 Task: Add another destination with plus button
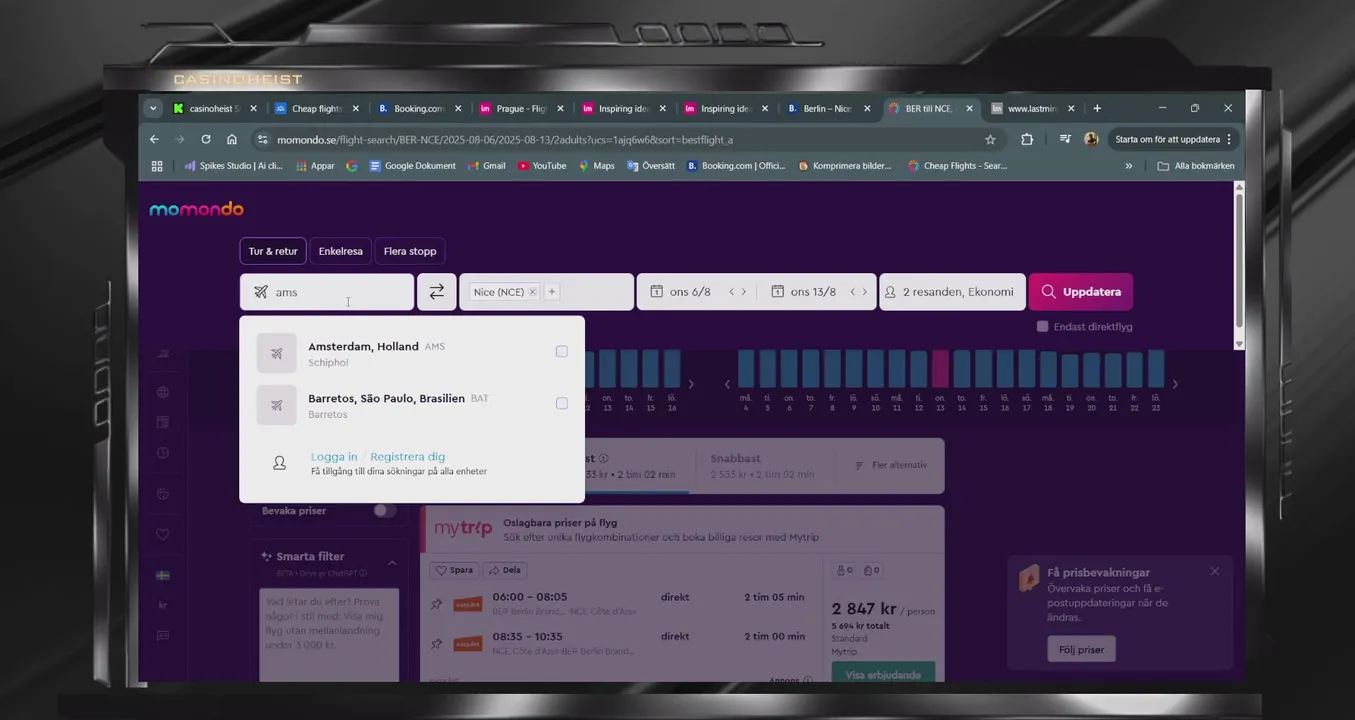(552, 292)
